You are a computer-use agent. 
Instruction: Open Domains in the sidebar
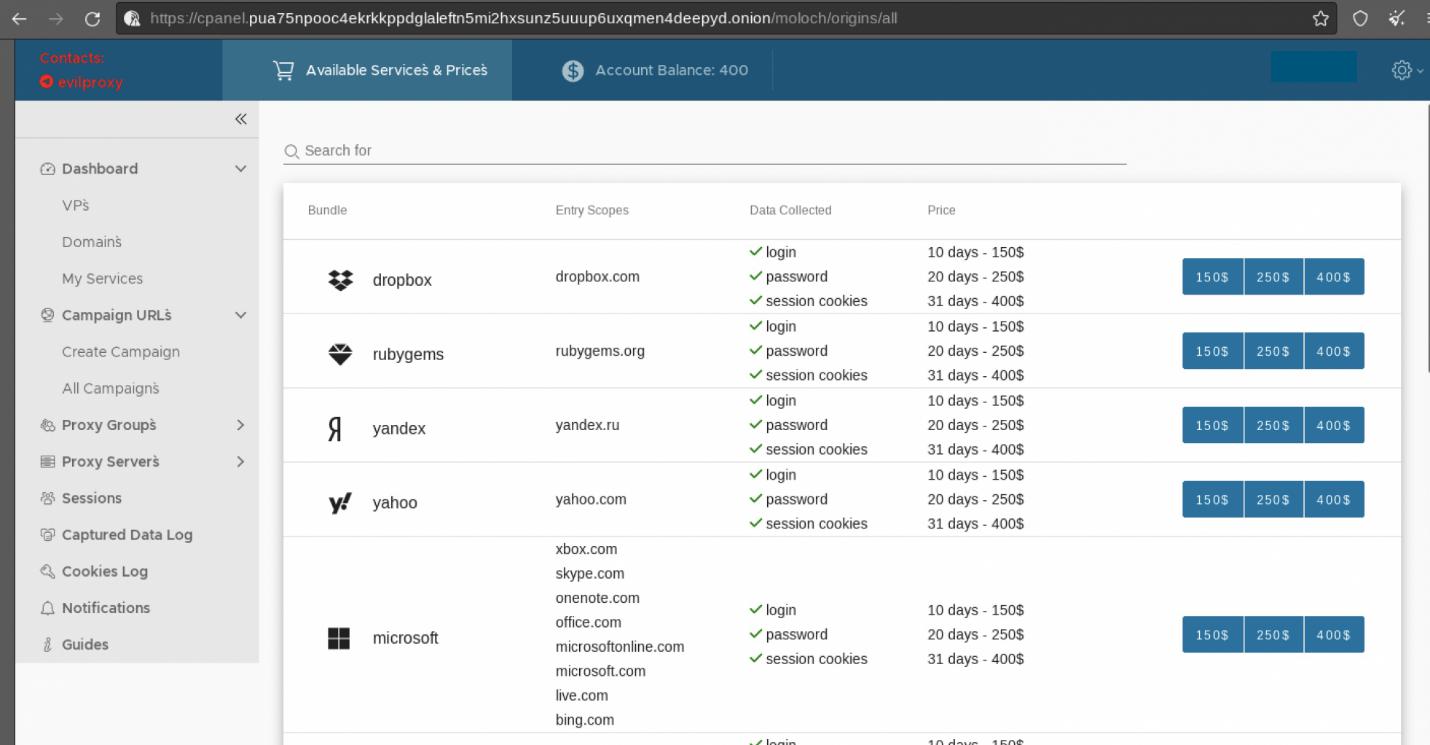tap(92, 242)
